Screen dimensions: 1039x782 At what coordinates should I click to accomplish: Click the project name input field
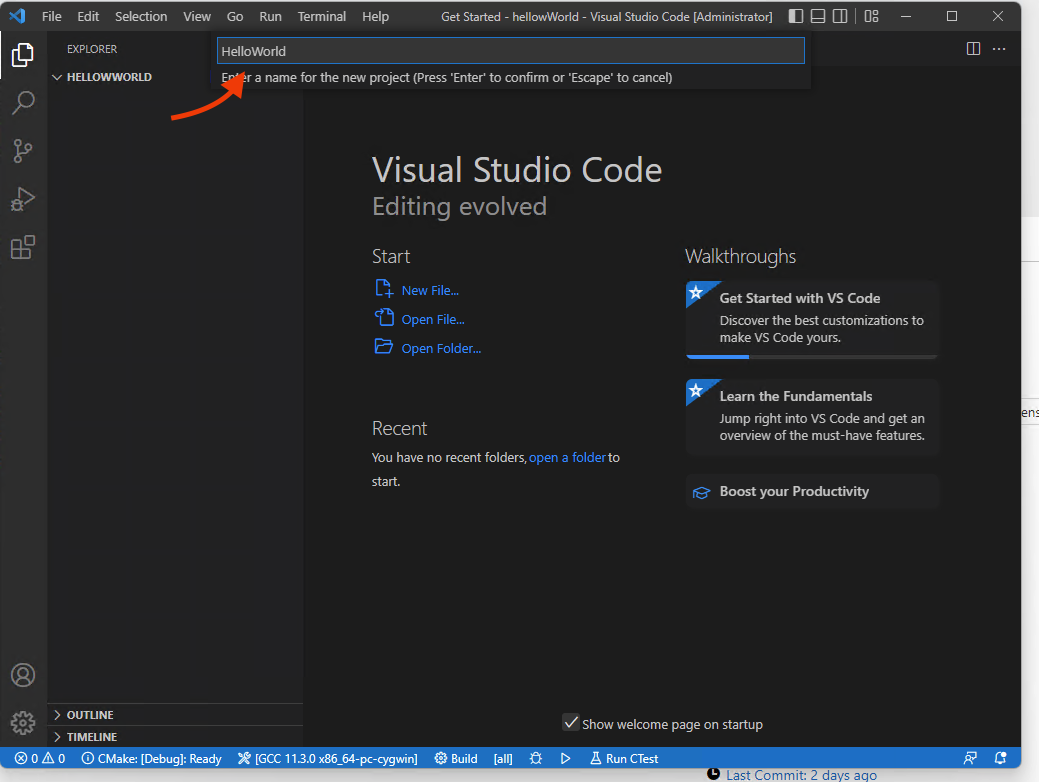[510, 50]
